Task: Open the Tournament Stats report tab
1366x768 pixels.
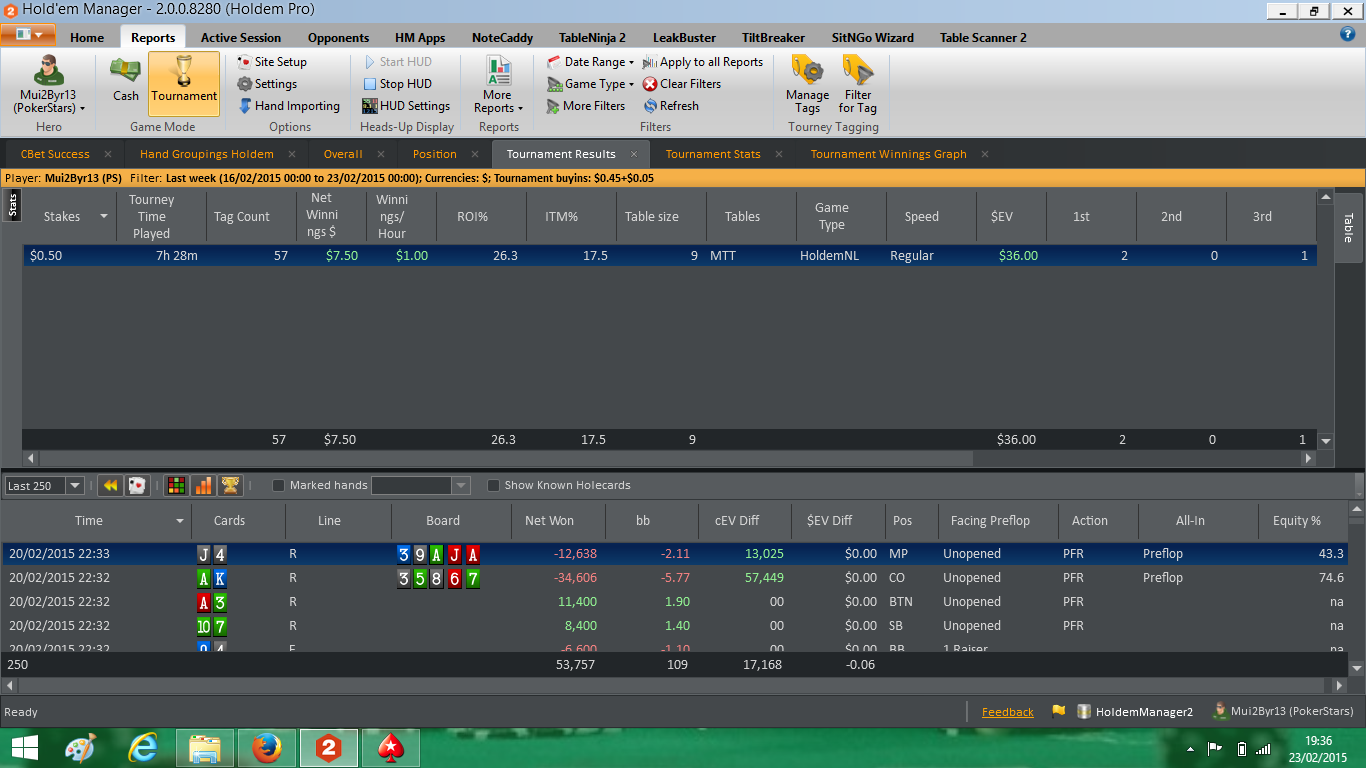Action: click(x=713, y=154)
